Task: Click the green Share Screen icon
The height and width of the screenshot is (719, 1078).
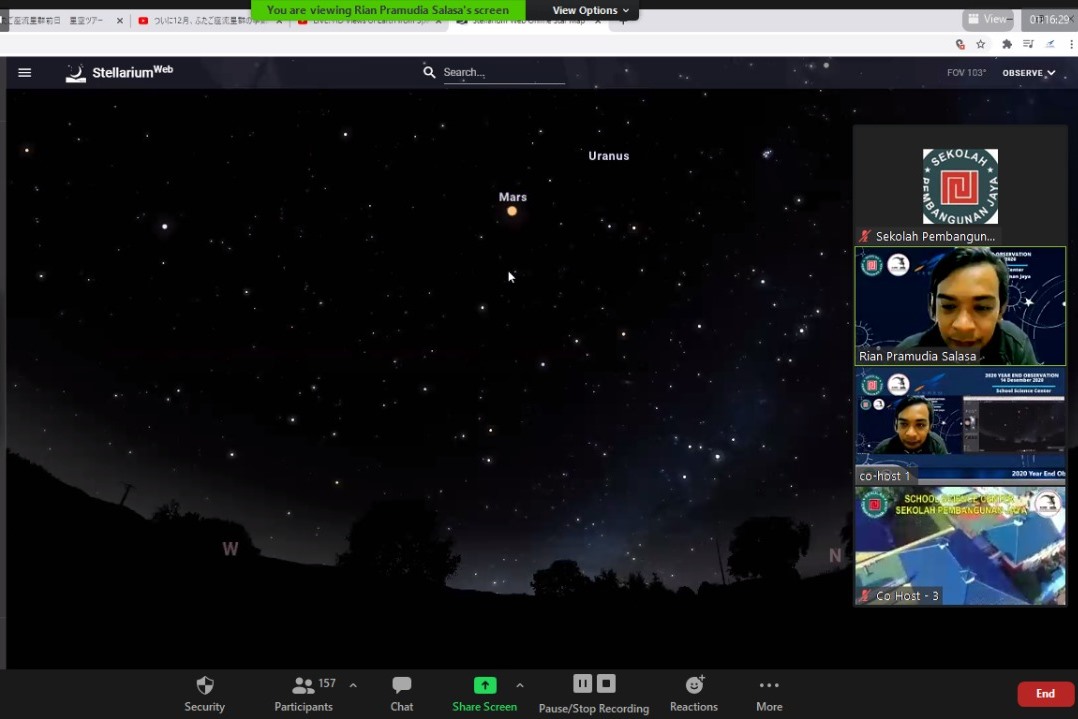Action: (484, 685)
